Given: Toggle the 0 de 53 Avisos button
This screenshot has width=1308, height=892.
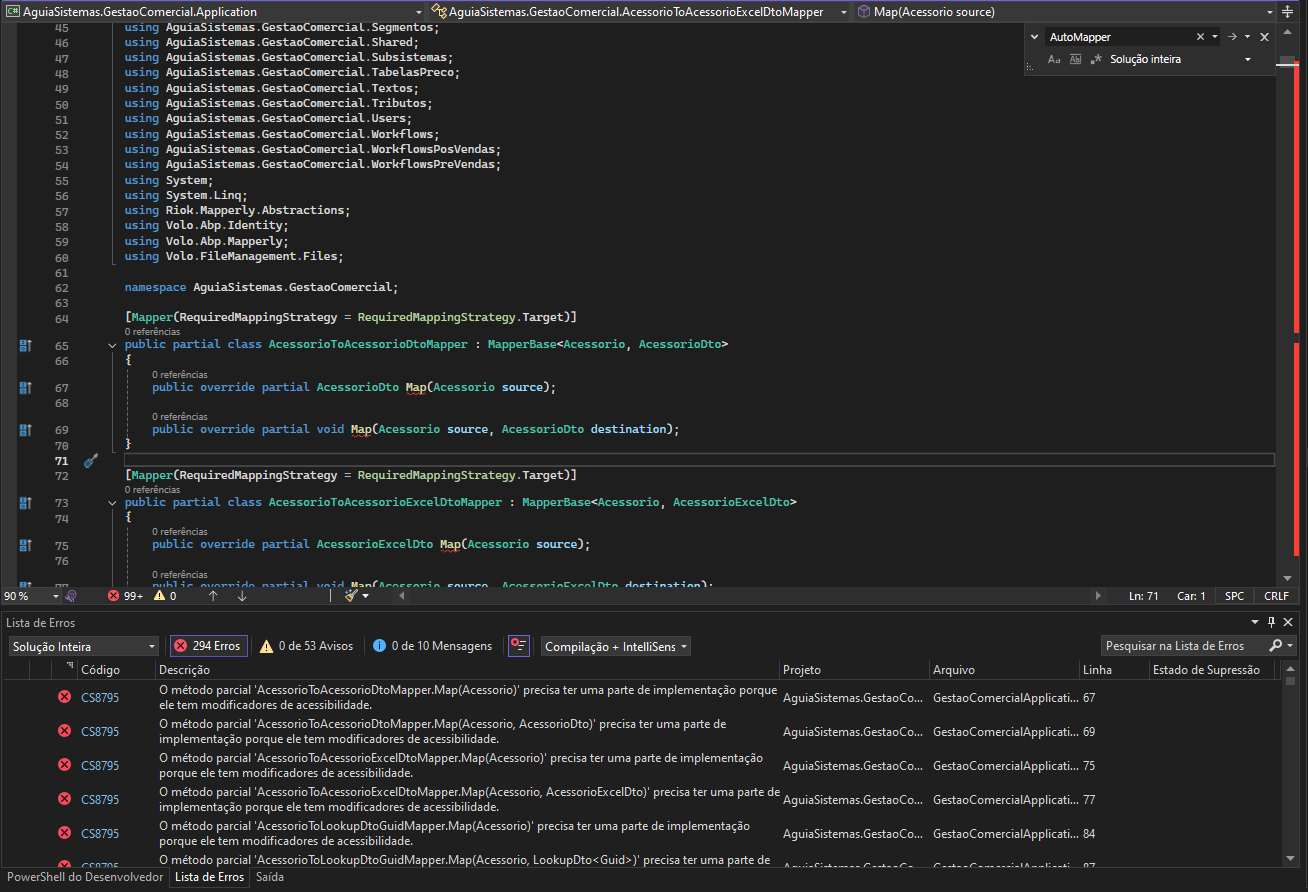Looking at the screenshot, I should pos(307,646).
